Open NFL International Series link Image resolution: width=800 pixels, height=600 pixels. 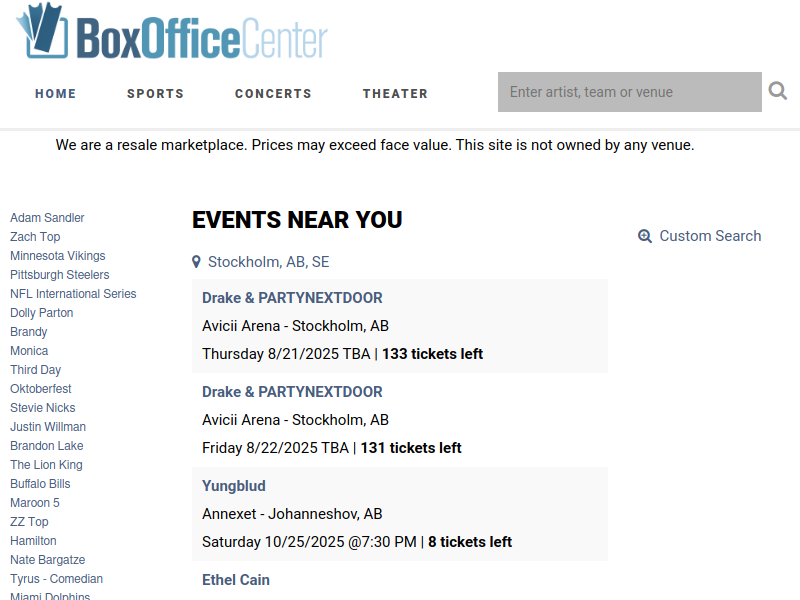[x=73, y=294]
